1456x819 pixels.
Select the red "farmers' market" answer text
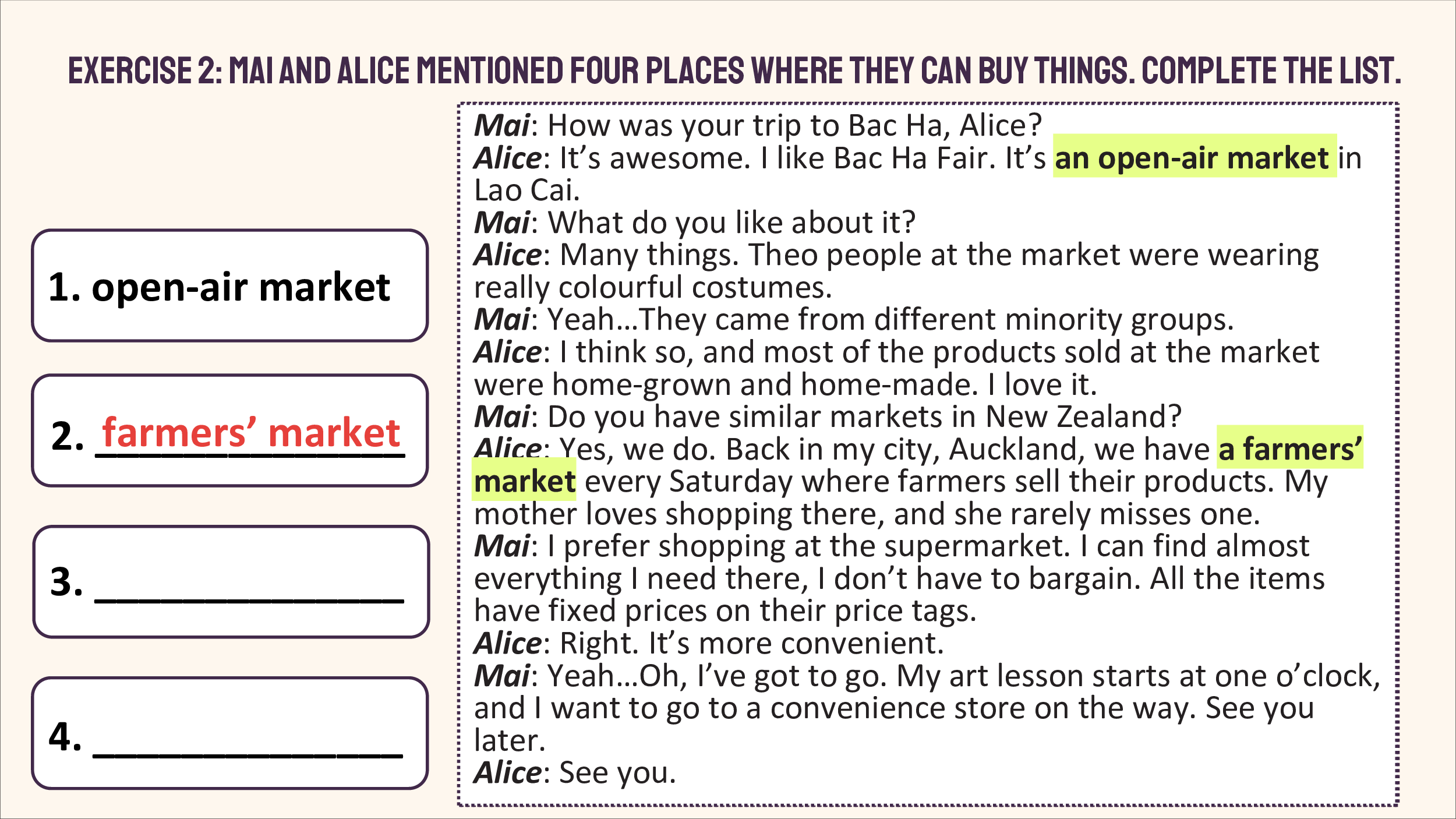click(251, 433)
